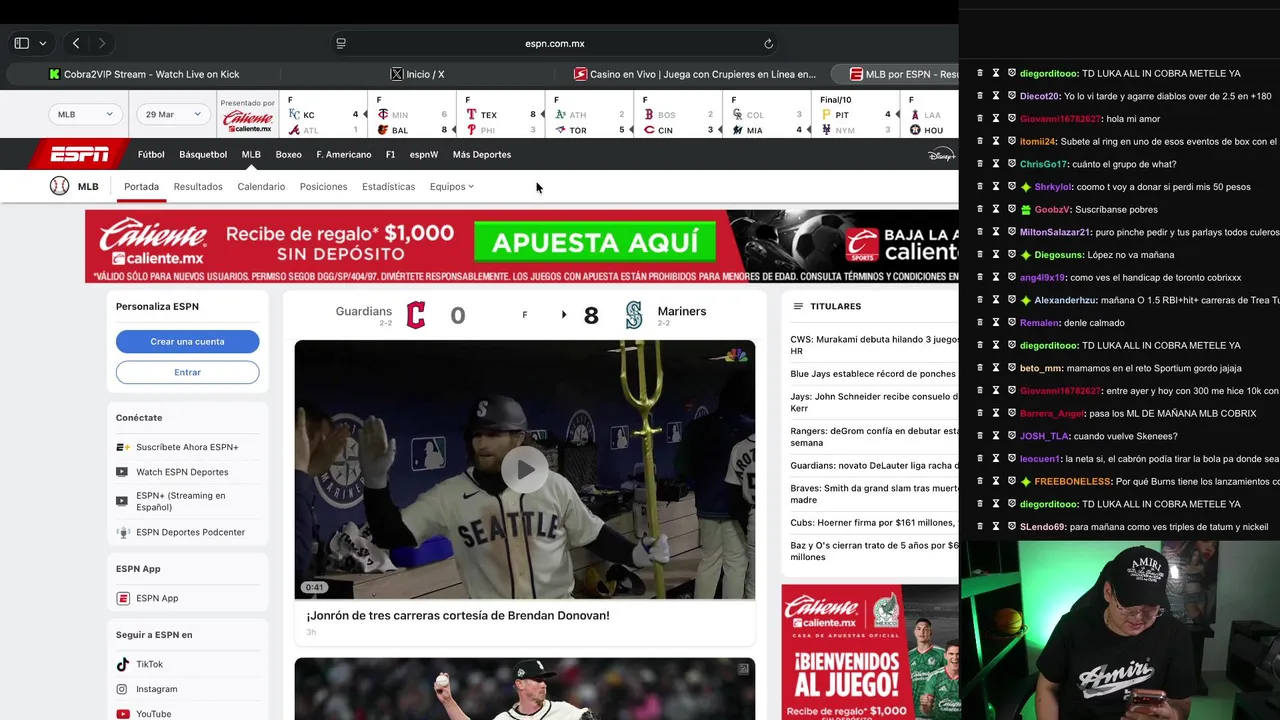Viewport: 1280px width, 720px height.
Task: Play the Brendan Donovan home run video
Action: (525, 470)
